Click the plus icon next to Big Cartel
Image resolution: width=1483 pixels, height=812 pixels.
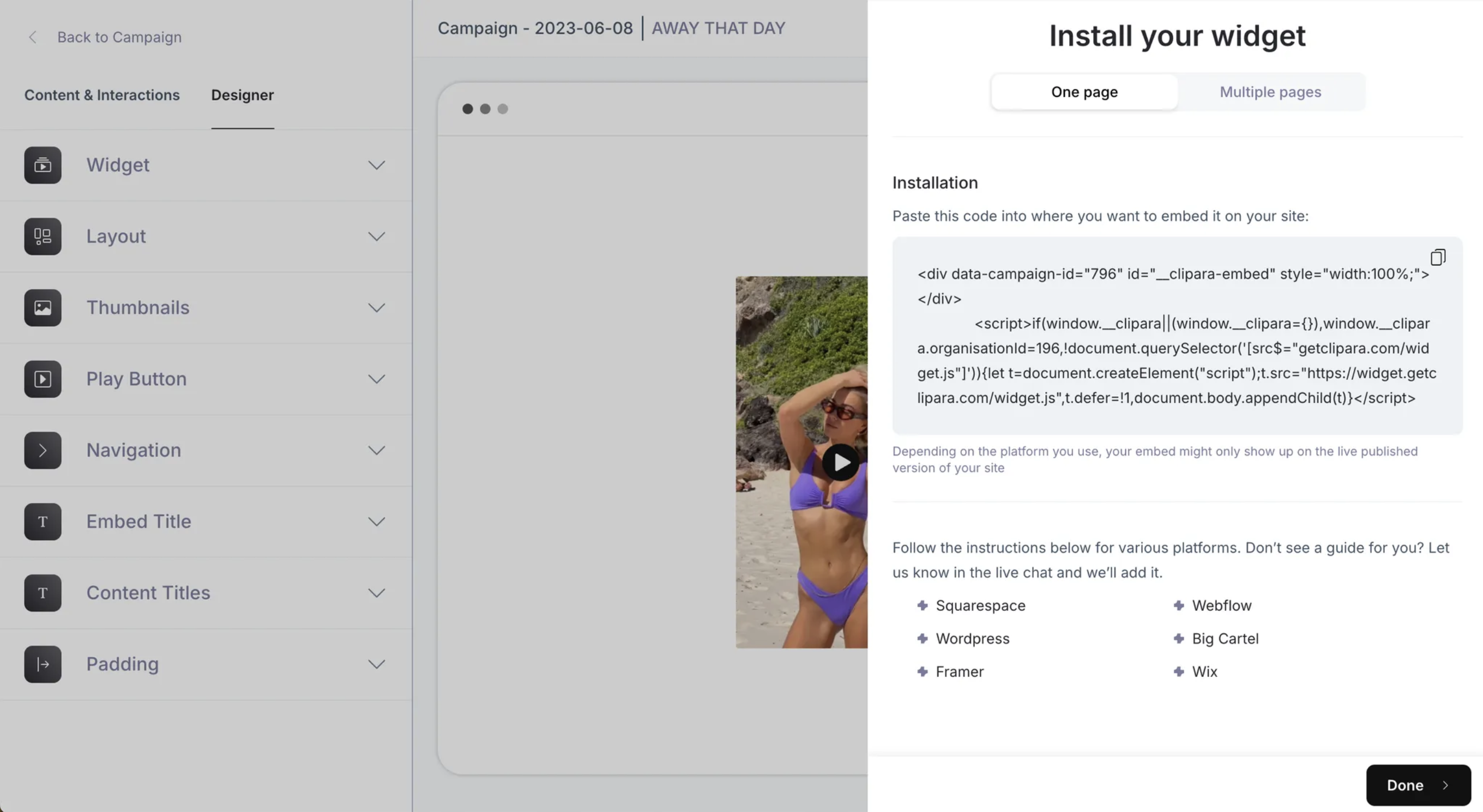[x=1178, y=638]
